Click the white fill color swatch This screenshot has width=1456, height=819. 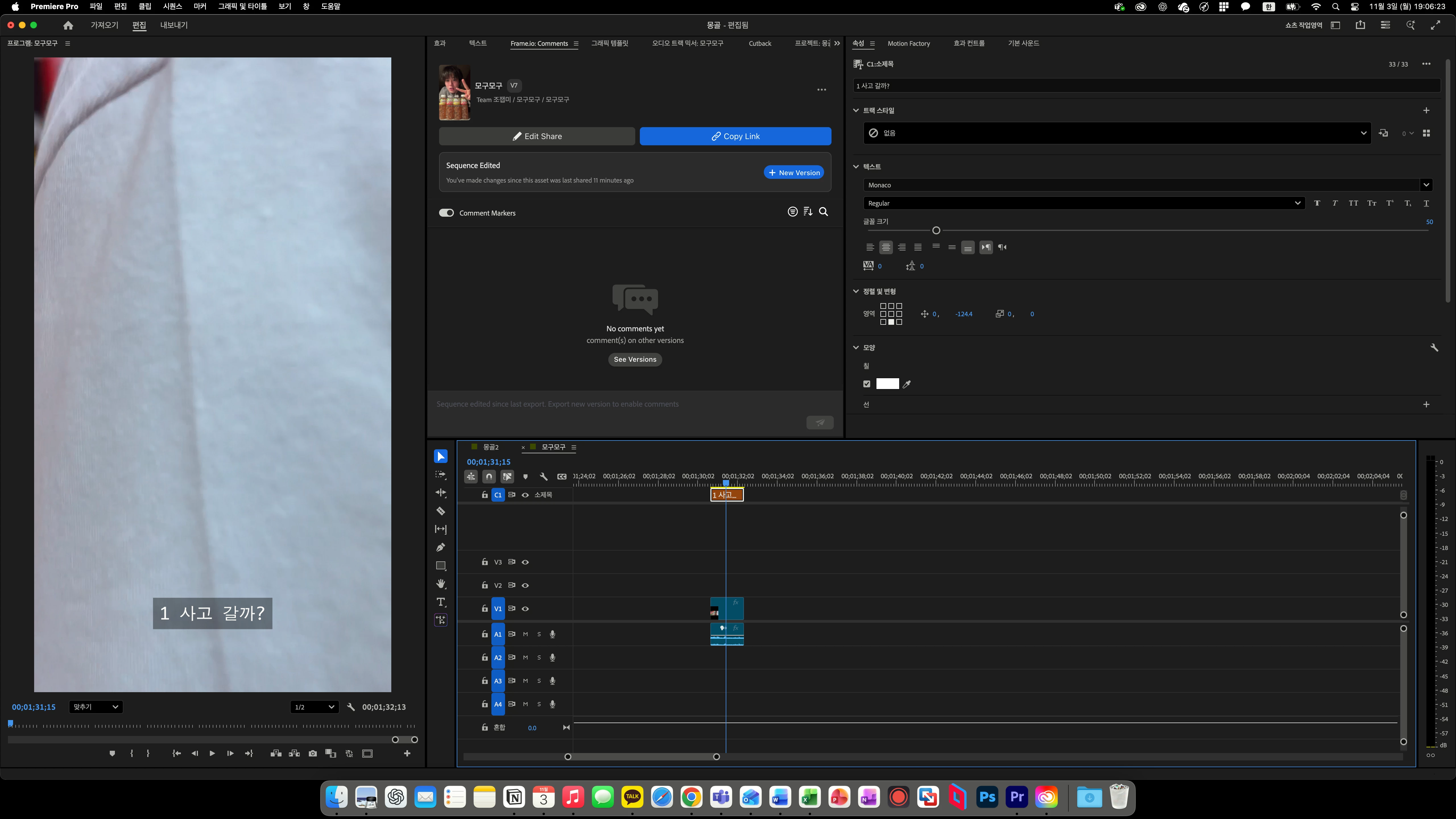887,384
